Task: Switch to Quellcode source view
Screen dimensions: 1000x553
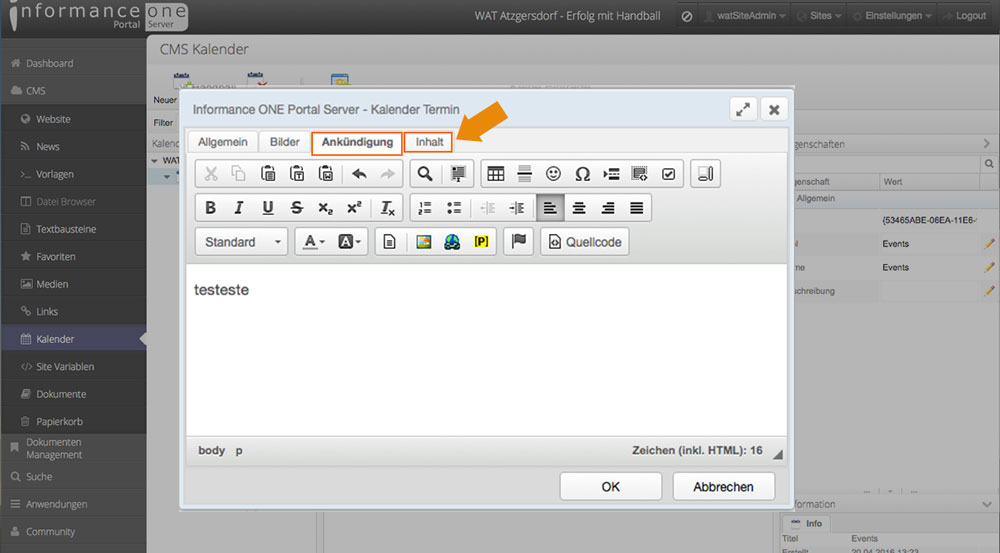Action: (585, 242)
